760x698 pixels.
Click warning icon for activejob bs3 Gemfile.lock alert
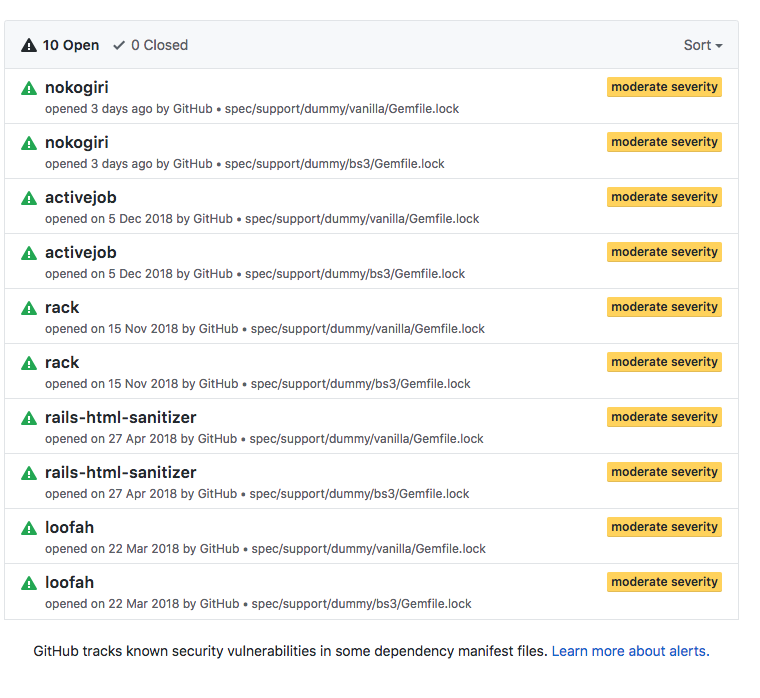coord(29,253)
